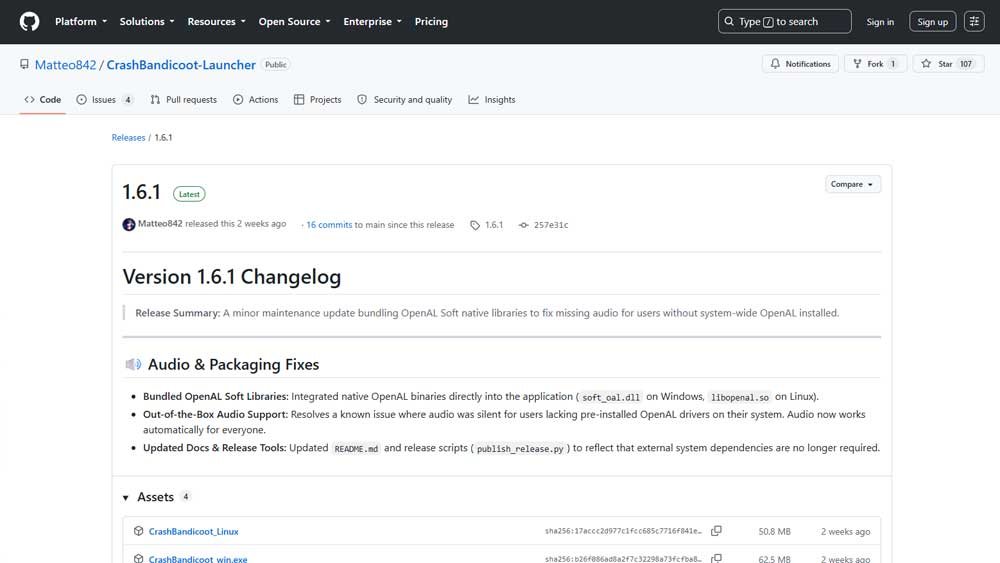Screen dimensions: 1000x563
Task: Click Sign in
Action: [880, 22]
